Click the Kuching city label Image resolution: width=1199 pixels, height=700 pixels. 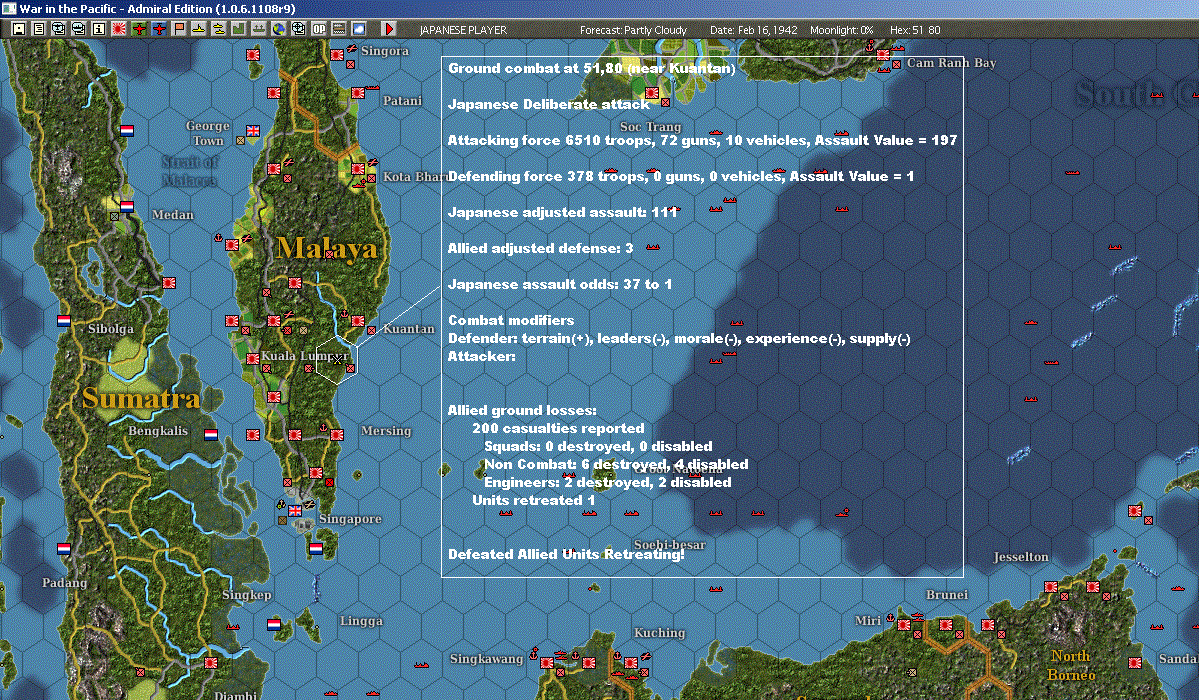[x=659, y=633]
